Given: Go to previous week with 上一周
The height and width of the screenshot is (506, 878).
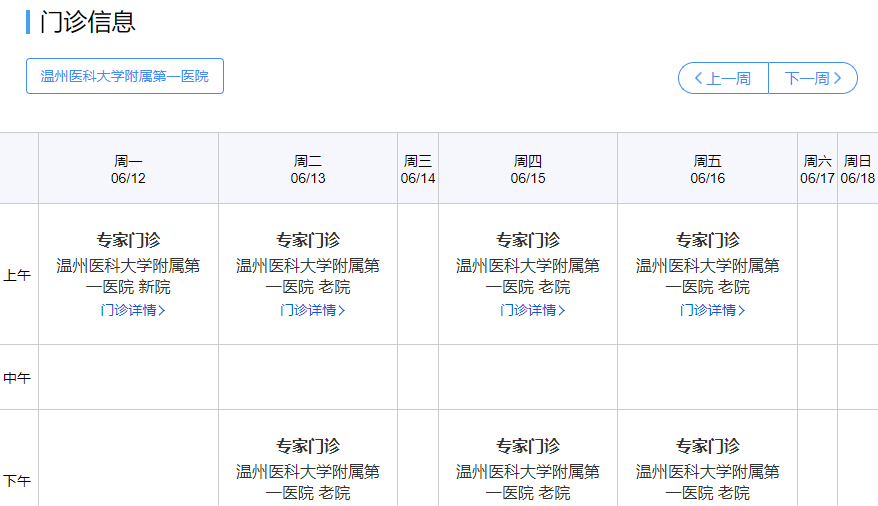Looking at the screenshot, I should [723, 78].
